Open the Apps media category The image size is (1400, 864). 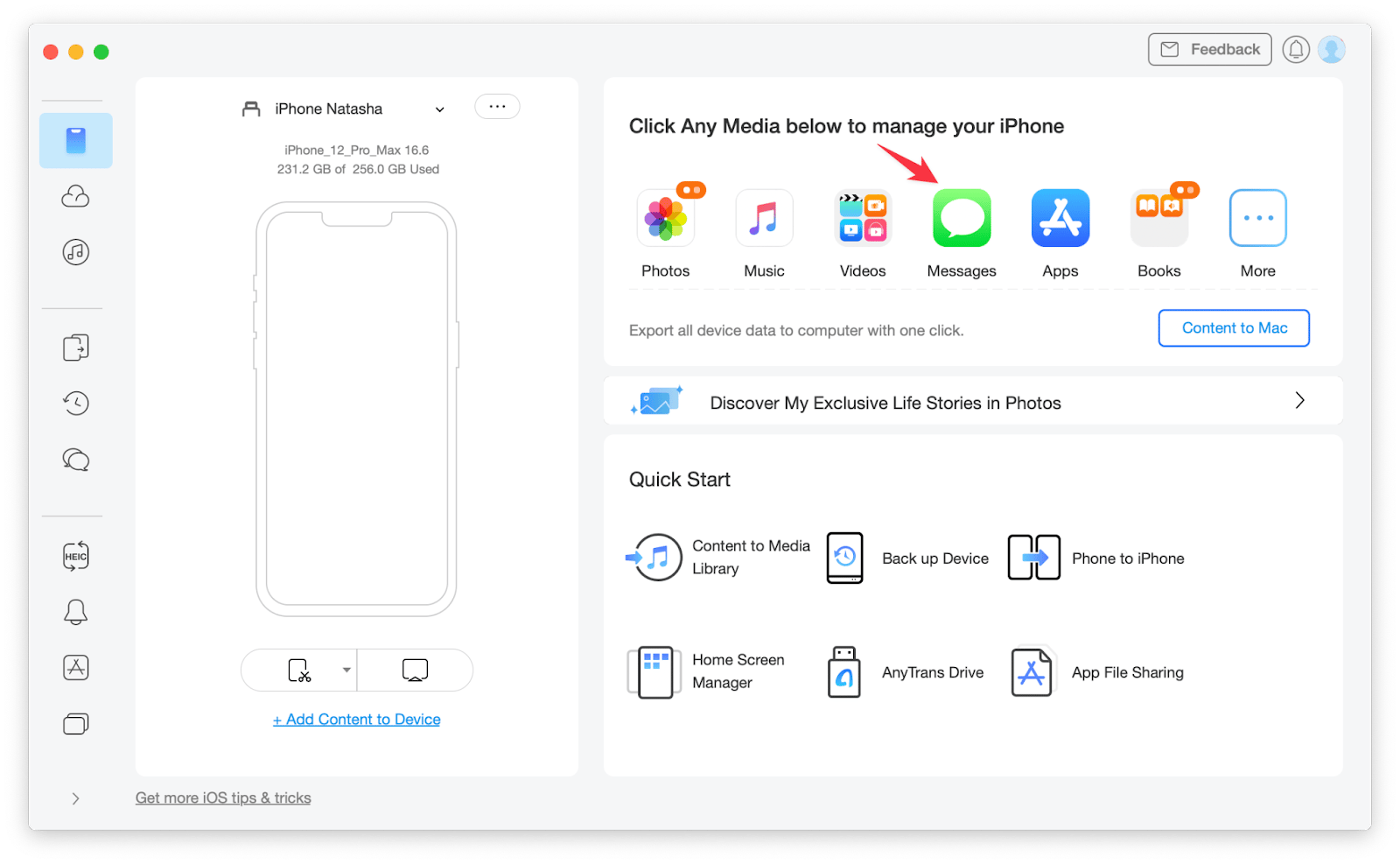[x=1060, y=218]
